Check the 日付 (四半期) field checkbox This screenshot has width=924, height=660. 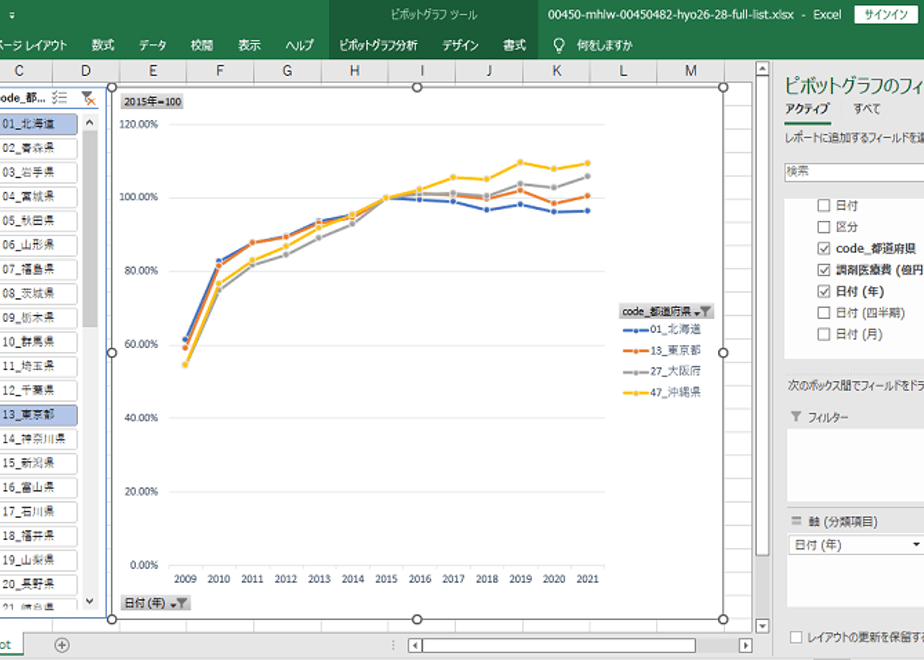click(x=824, y=313)
